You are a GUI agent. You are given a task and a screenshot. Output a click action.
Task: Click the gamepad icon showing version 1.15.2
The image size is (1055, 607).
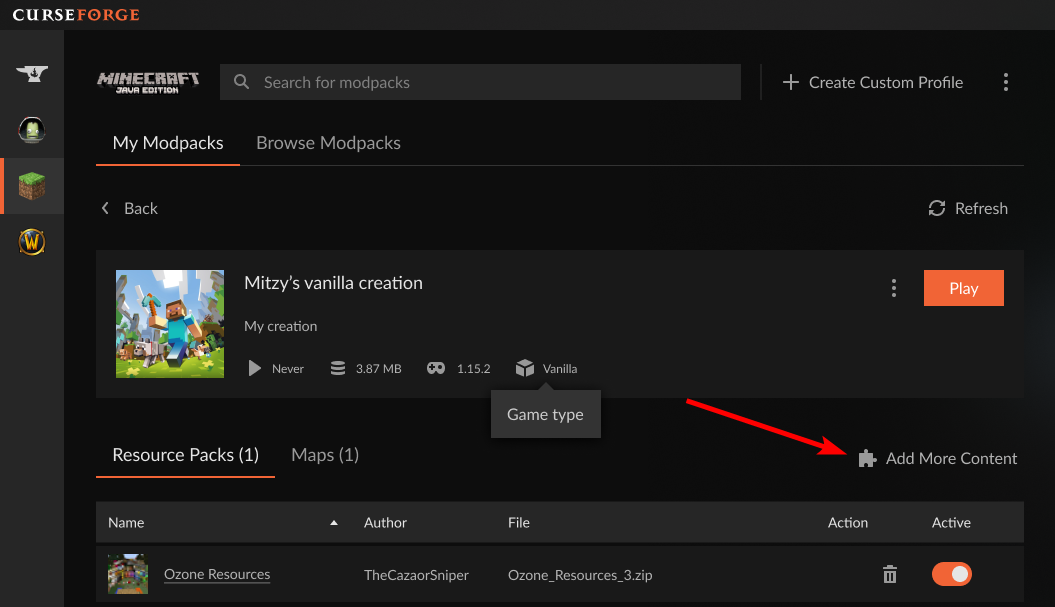point(435,368)
